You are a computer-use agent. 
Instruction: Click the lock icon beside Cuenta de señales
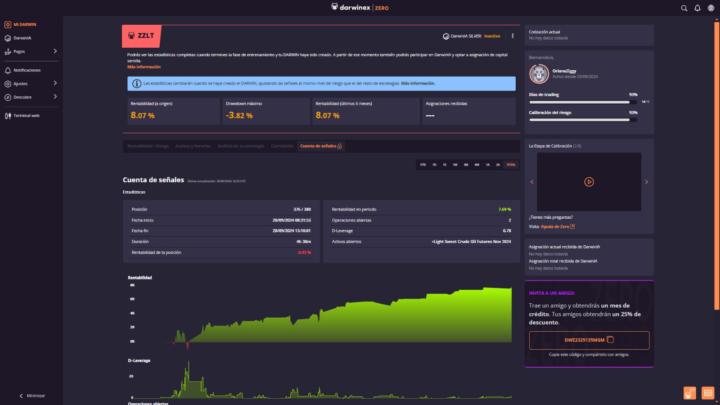coord(340,146)
